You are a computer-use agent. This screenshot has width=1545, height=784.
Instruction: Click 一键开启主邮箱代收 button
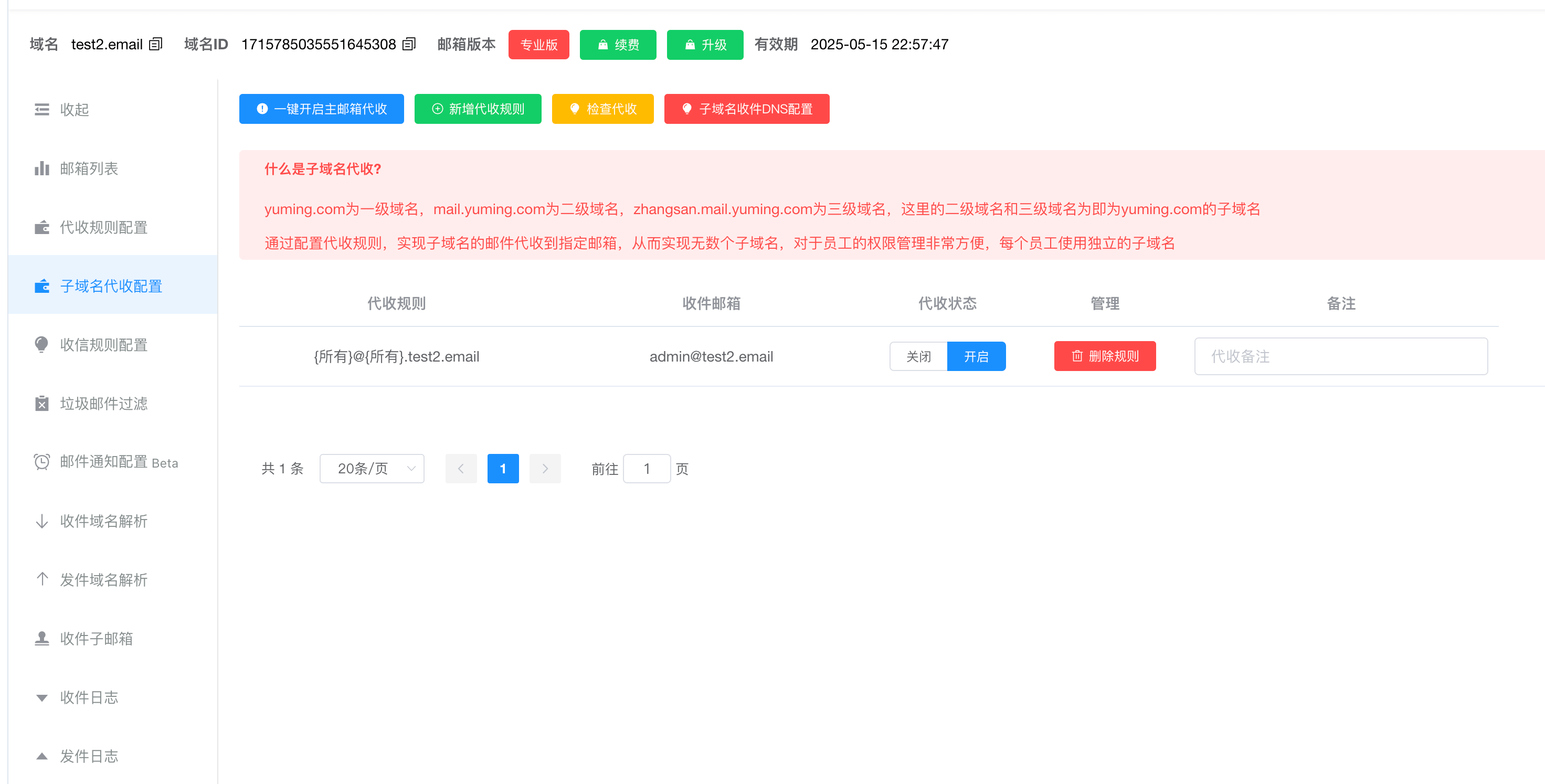pos(322,109)
